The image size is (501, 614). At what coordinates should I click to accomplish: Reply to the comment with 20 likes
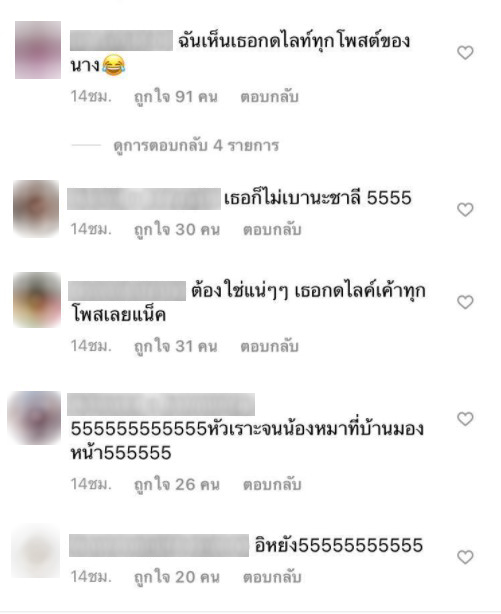point(272,577)
